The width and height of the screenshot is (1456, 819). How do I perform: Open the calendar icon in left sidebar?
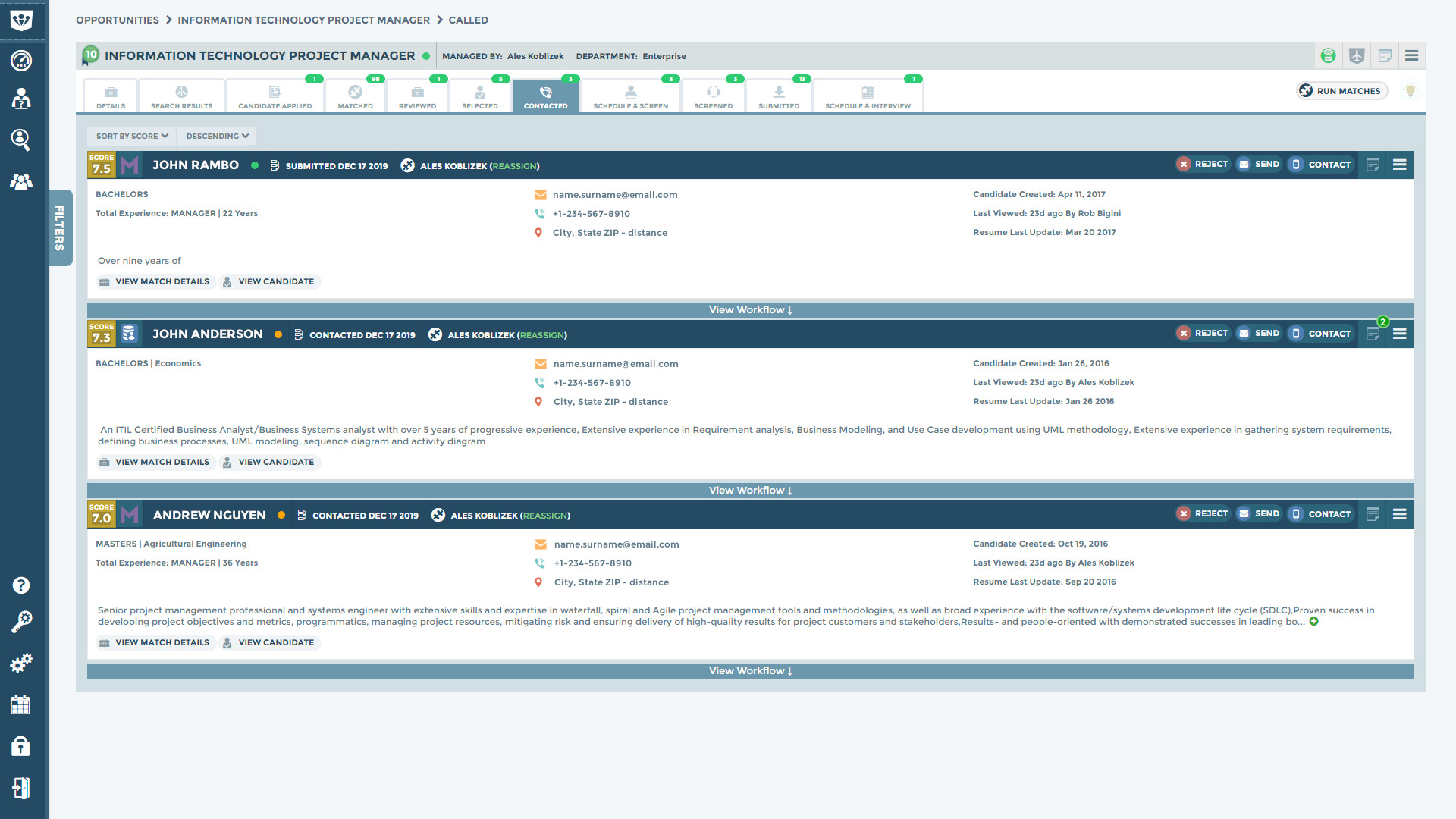[21, 704]
